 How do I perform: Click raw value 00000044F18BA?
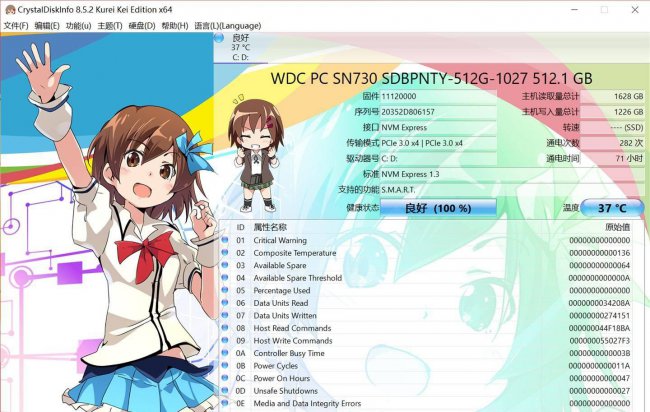click(599, 328)
